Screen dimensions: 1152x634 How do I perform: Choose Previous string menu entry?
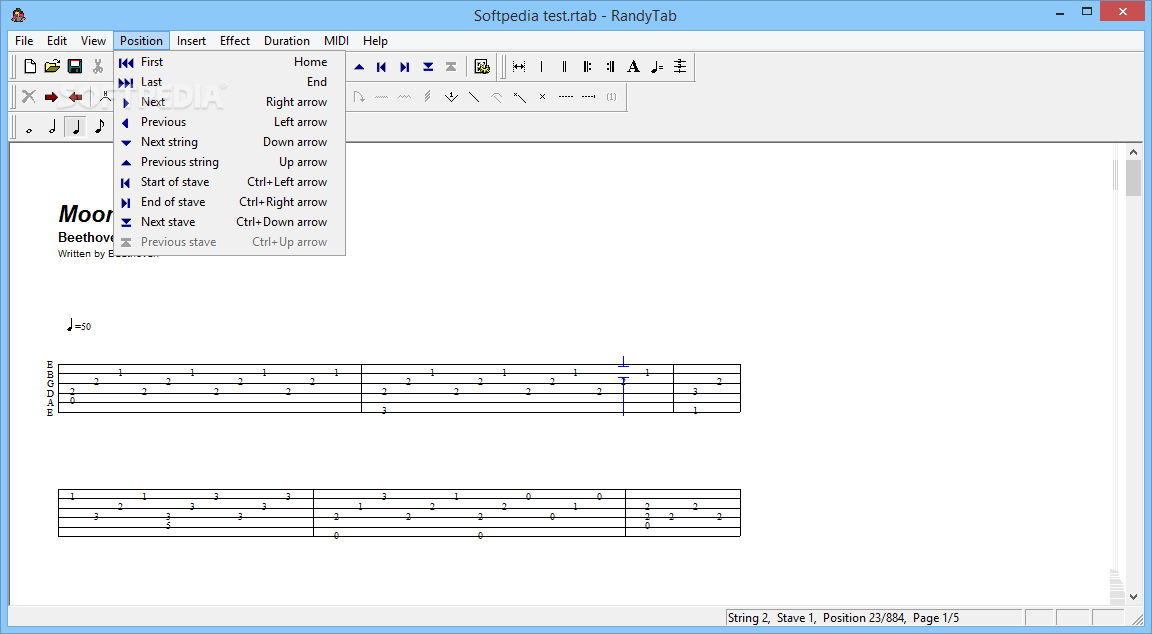229,162
